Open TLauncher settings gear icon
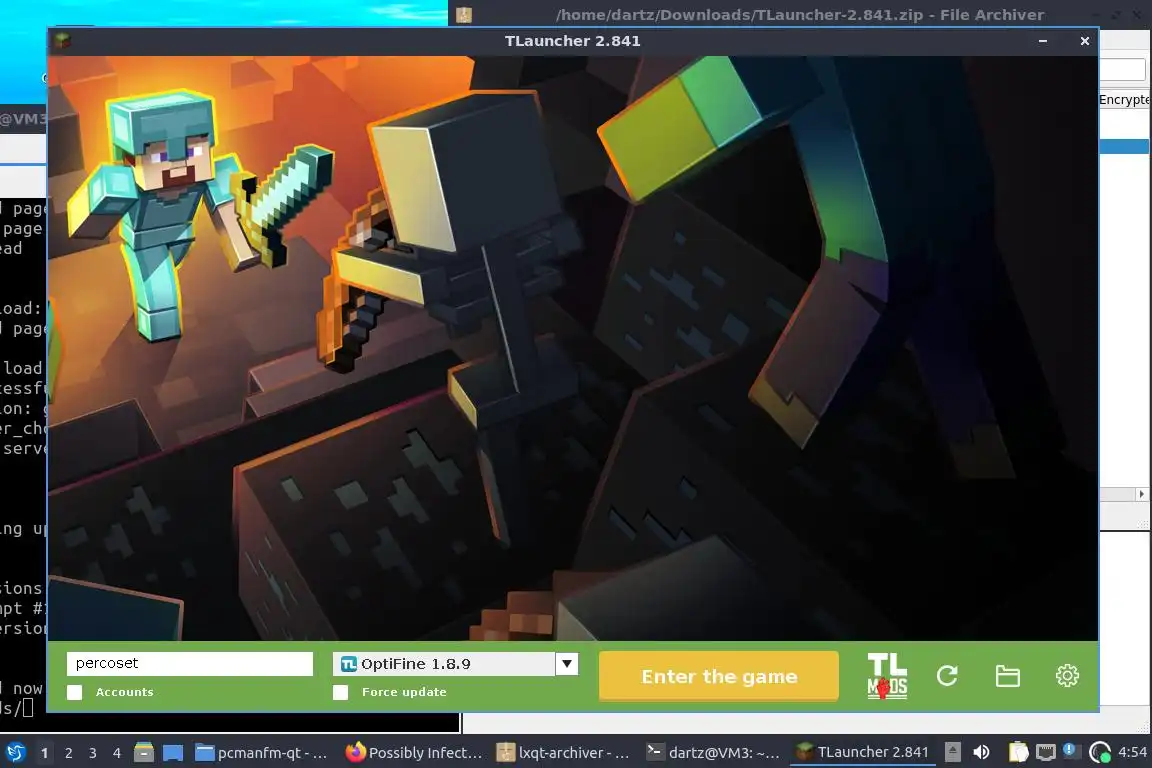This screenshot has width=1152, height=768. tap(1067, 675)
